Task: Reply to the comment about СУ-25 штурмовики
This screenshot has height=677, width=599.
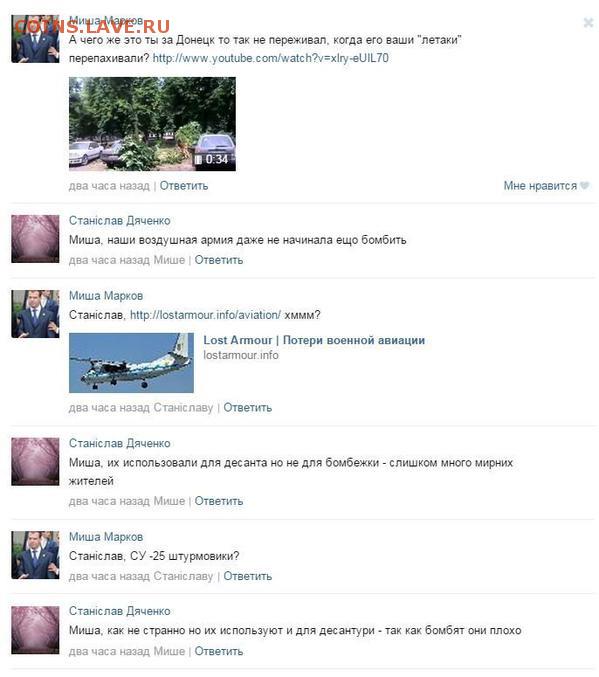Action: [247, 576]
